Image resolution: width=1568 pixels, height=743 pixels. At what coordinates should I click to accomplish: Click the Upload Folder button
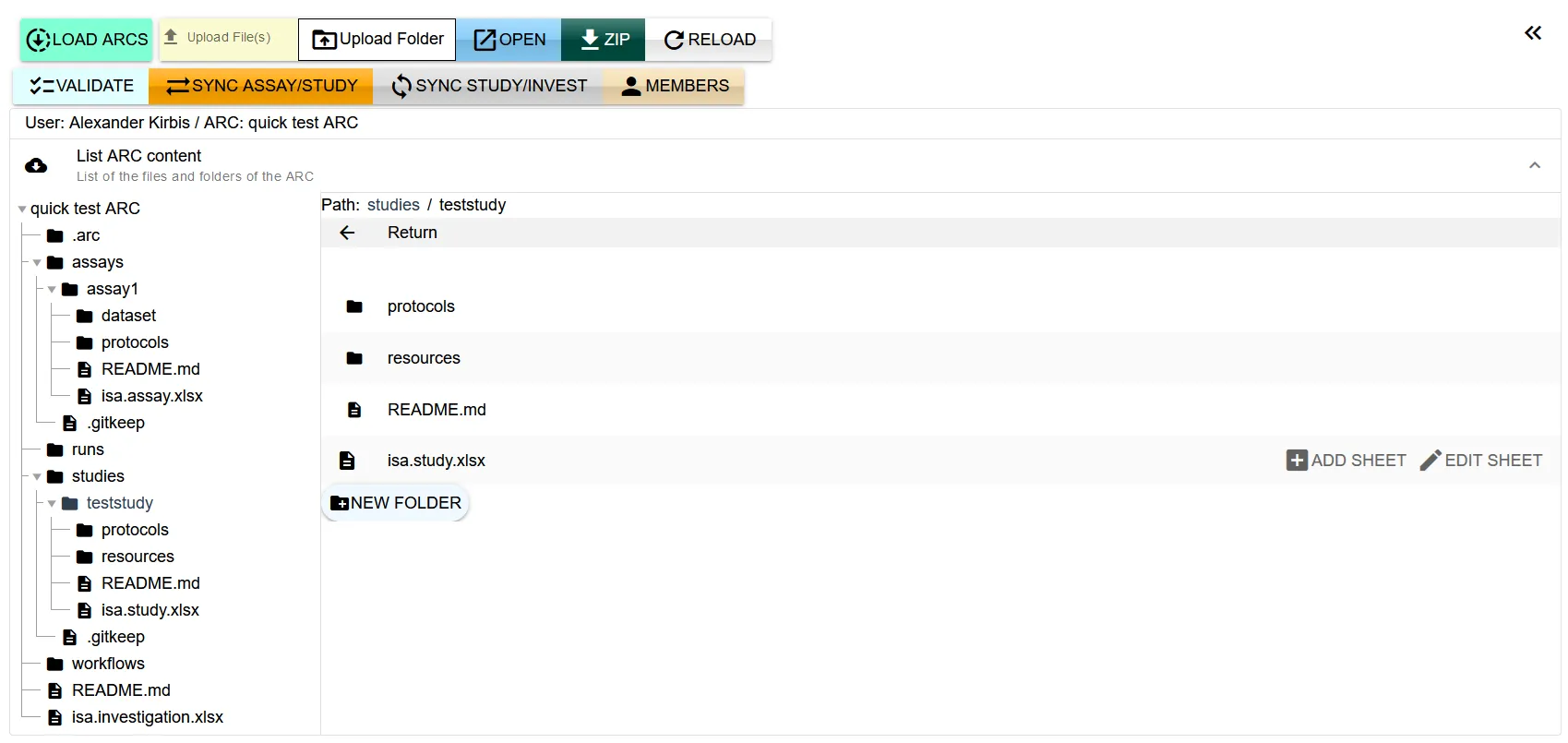[377, 40]
